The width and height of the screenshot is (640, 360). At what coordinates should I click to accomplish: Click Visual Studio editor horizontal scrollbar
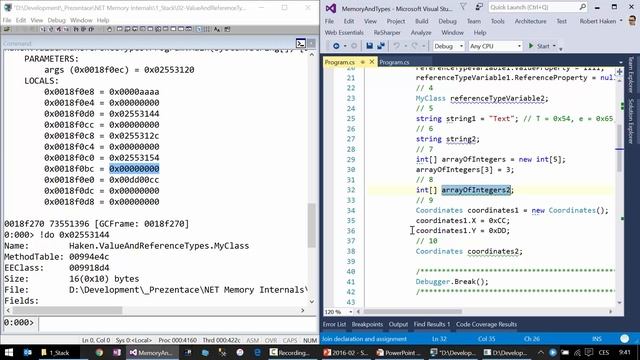412,312
